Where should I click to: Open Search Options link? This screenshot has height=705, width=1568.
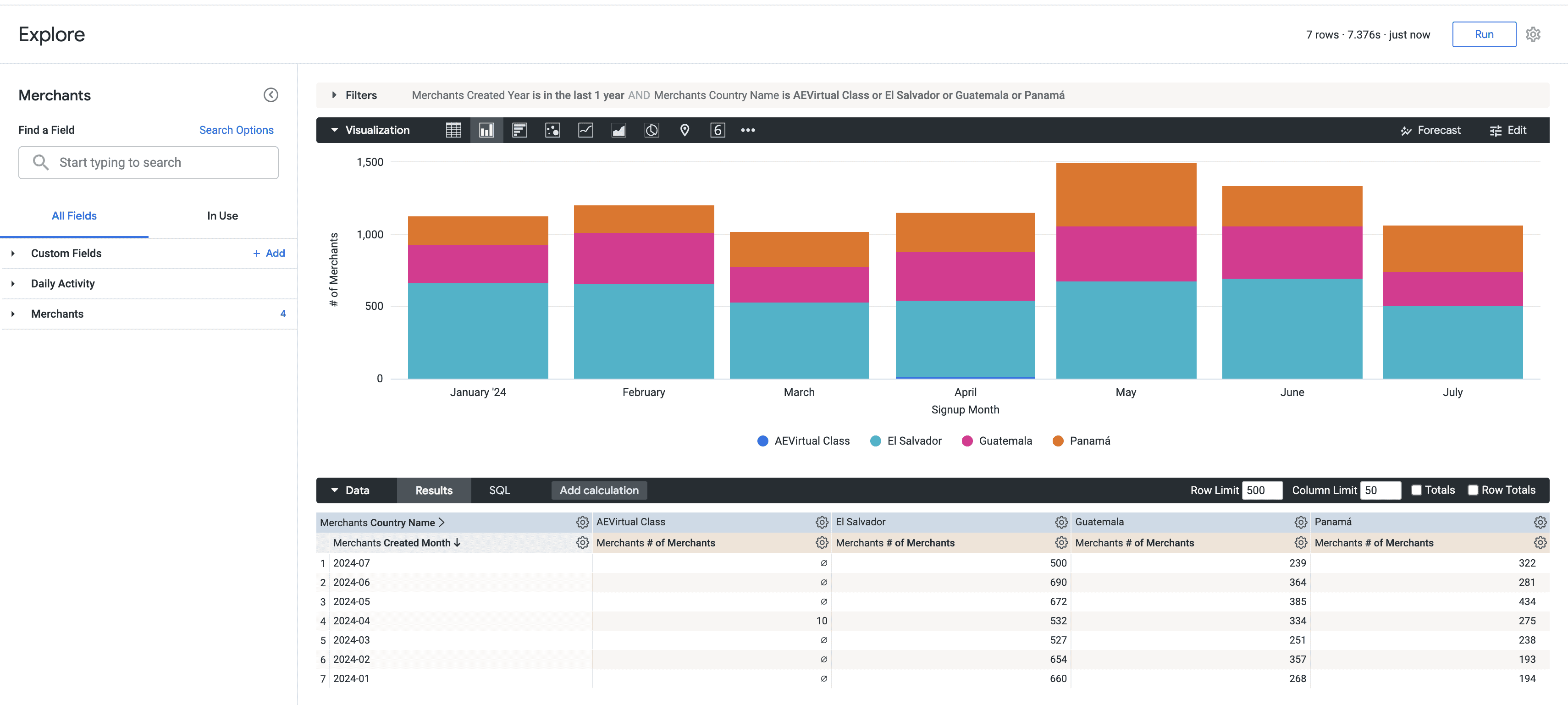click(236, 130)
